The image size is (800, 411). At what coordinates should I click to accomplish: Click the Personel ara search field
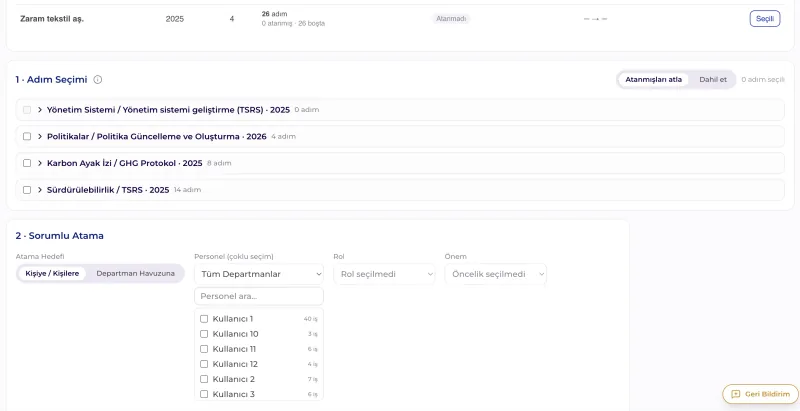click(x=259, y=296)
